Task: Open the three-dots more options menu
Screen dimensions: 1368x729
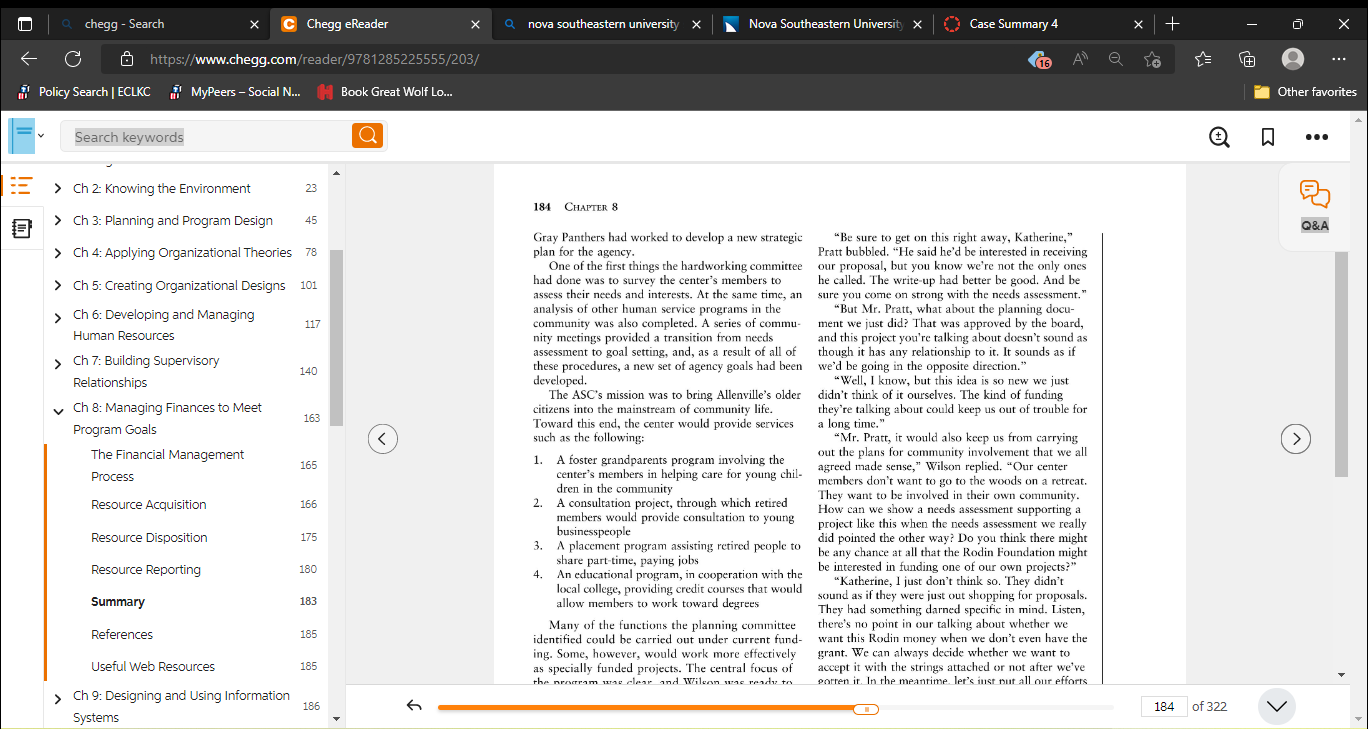Action: click(1317, 137)
